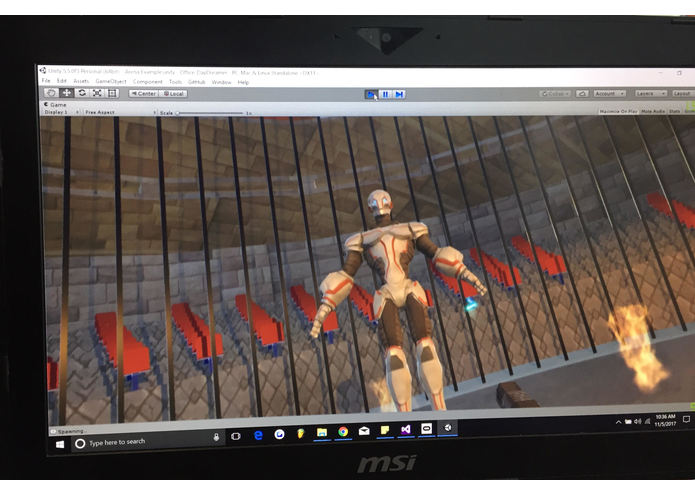This screenshot has width=695, height=494.
Task: Open the Cloud services button
Action: 582,93
